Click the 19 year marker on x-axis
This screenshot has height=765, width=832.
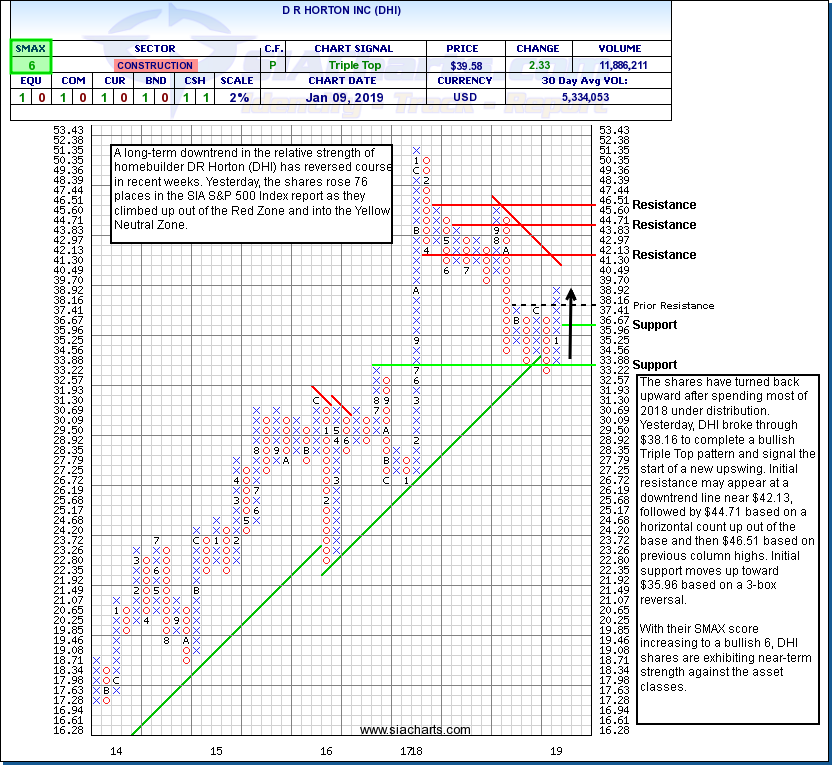556,749
